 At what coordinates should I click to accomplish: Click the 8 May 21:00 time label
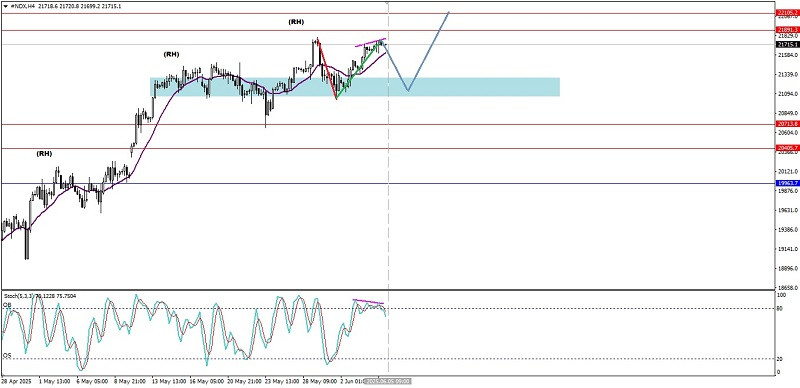pos(129,381)
